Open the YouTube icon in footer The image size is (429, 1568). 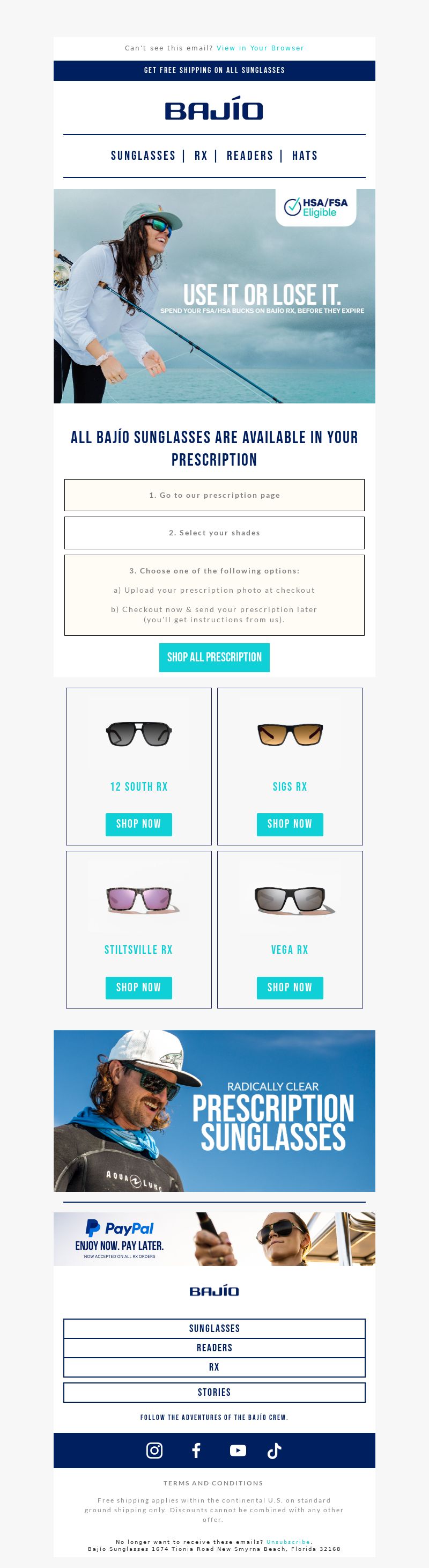pyautogui.click(x=238, y=1451)
